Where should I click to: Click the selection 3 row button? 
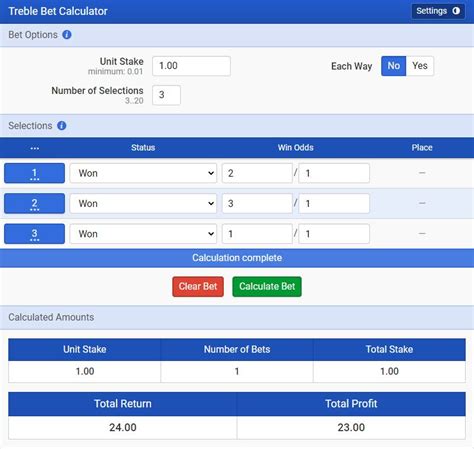click(x=34, y=234)
